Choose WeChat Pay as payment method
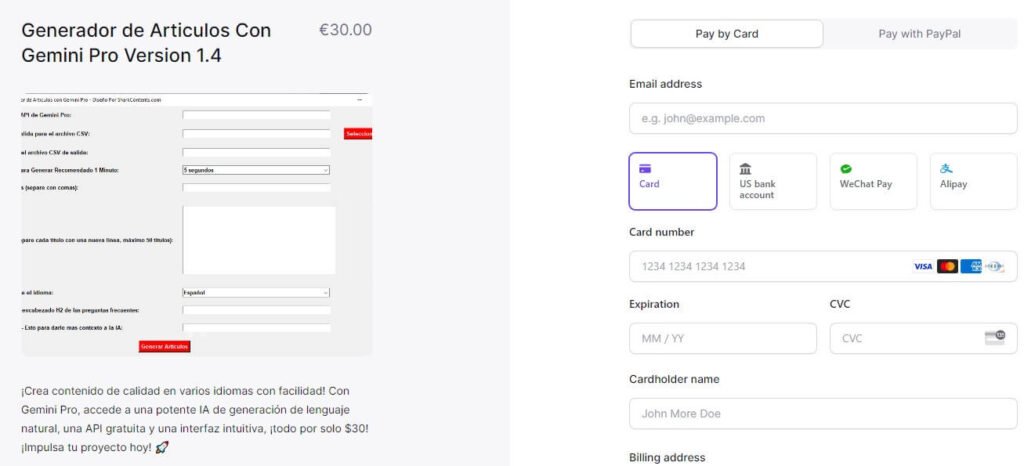The image size is (1024, 466). [x=873, y=181]
